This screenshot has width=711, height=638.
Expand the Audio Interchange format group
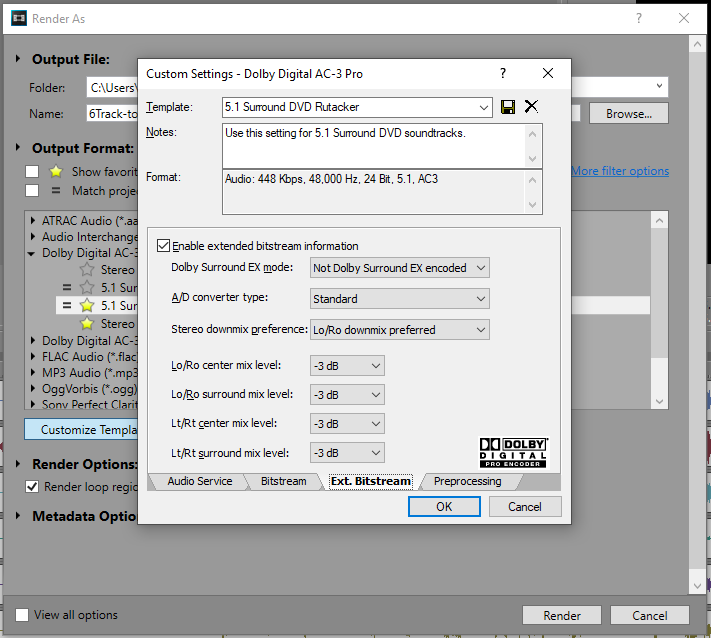click(x=33, y=237)
